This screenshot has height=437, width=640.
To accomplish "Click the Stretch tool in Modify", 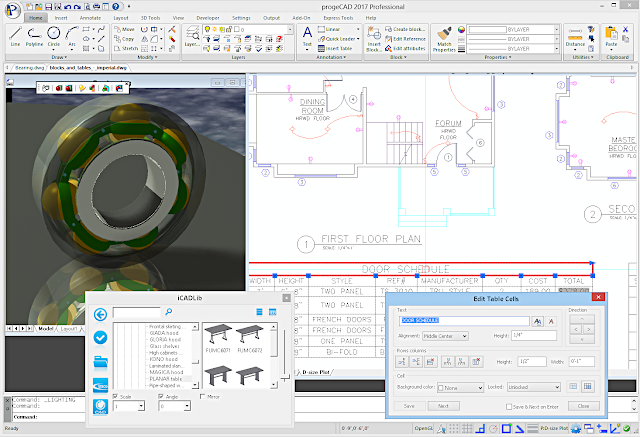I will coord(126,48).
